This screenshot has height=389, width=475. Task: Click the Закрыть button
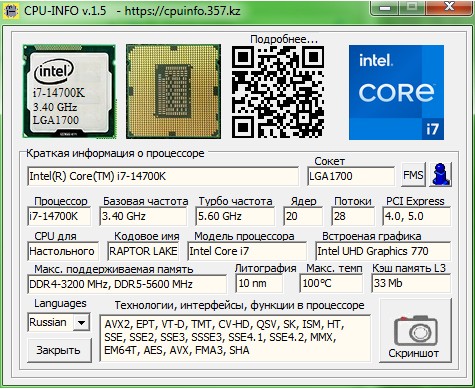coord(59,350)
